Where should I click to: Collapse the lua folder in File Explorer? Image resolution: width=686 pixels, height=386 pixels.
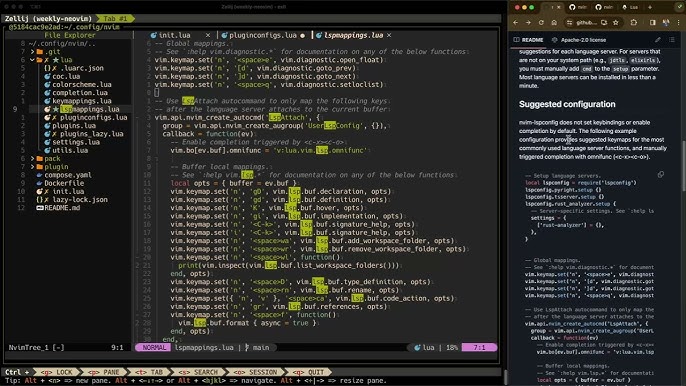point(32,60)
